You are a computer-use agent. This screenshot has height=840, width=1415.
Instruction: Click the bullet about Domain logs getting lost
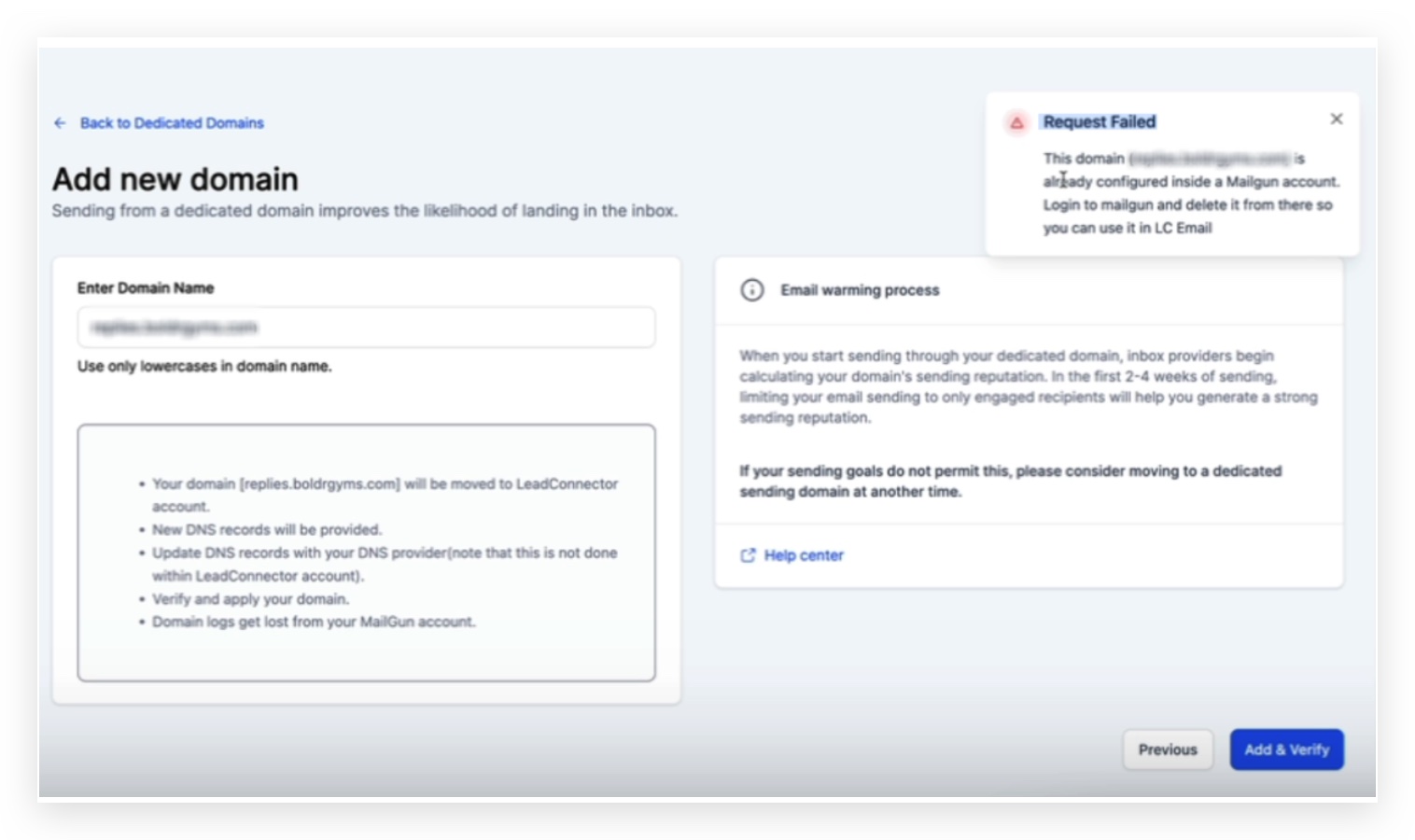click(x=314, y=622)
